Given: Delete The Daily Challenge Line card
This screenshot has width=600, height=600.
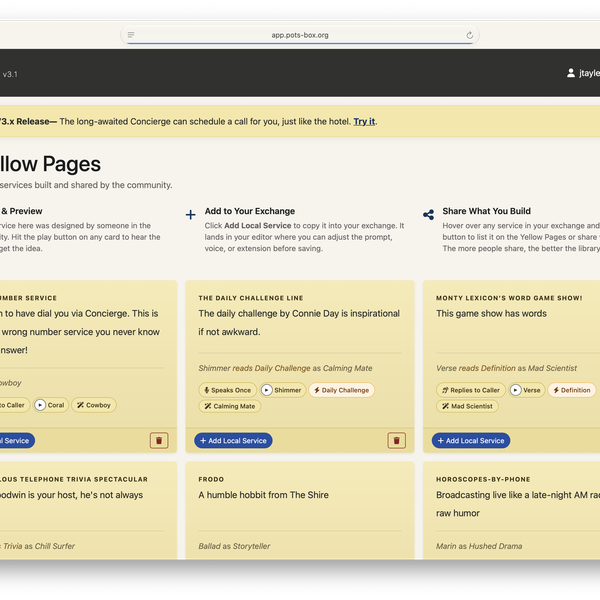Looking at the screenshot, I should pos(396,440).
